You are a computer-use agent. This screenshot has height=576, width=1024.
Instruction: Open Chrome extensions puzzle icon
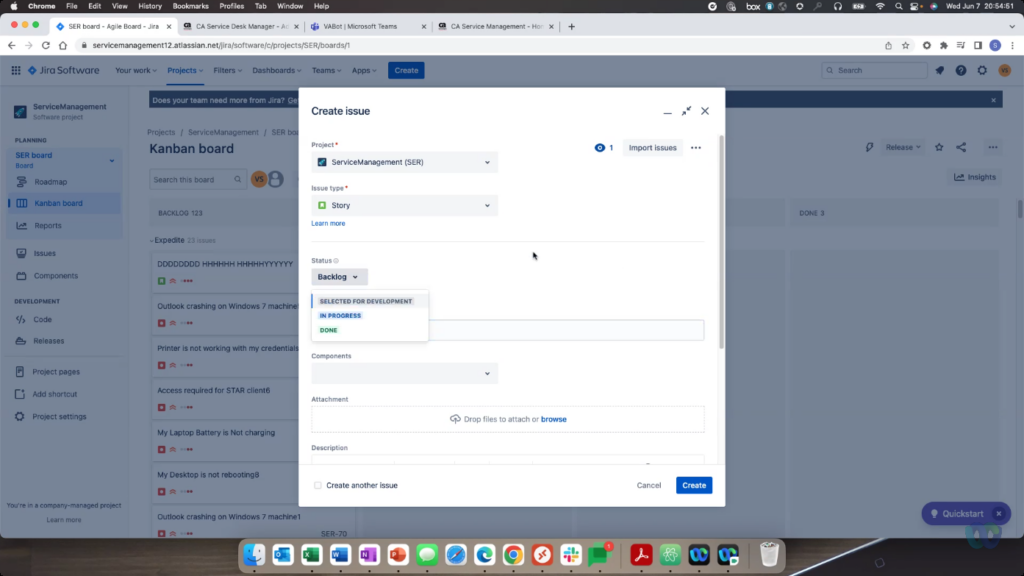coord(944,46)
